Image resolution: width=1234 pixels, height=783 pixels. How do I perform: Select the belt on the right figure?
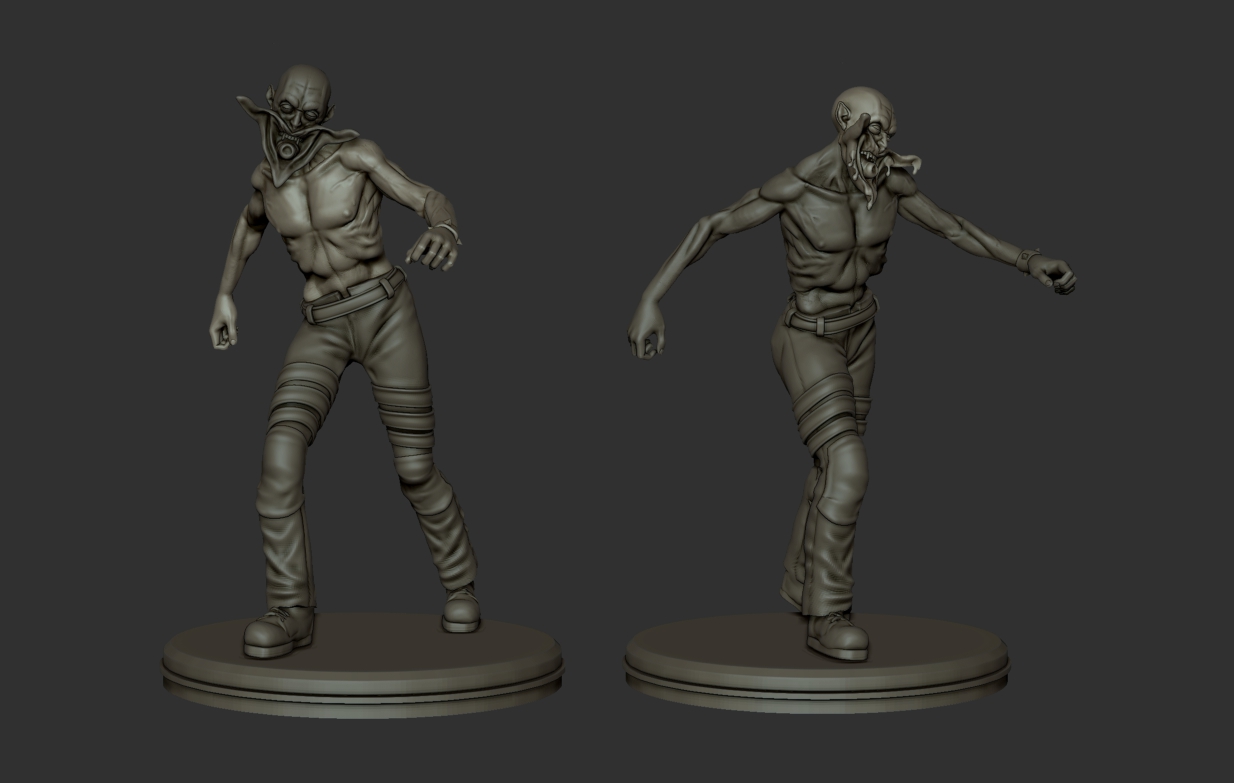pos(830,318)
